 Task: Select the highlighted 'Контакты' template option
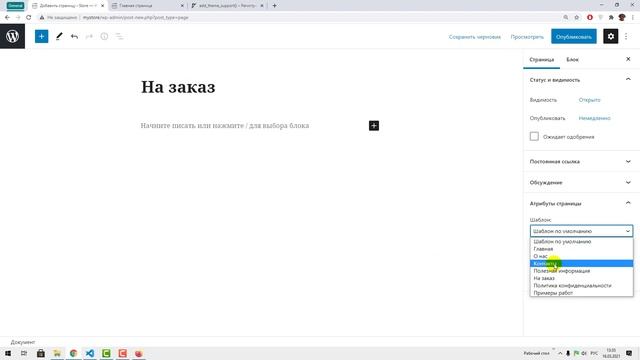point(582,264)
